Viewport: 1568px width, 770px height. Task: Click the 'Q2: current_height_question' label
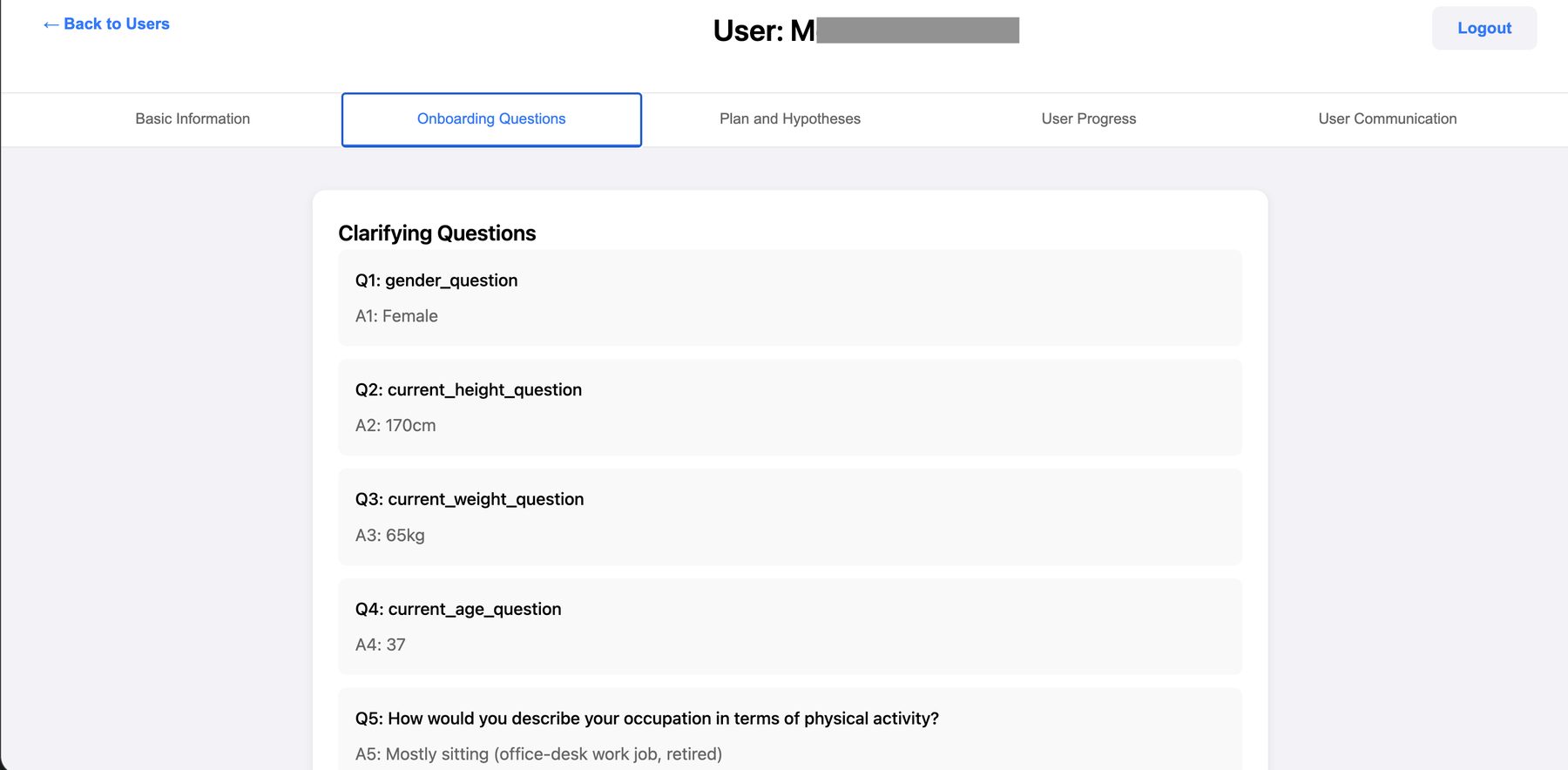coord(469,390)
